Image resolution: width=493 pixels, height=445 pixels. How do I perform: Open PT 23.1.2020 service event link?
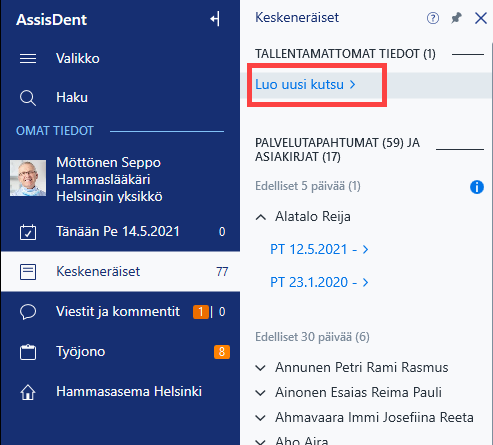(319, 282)
